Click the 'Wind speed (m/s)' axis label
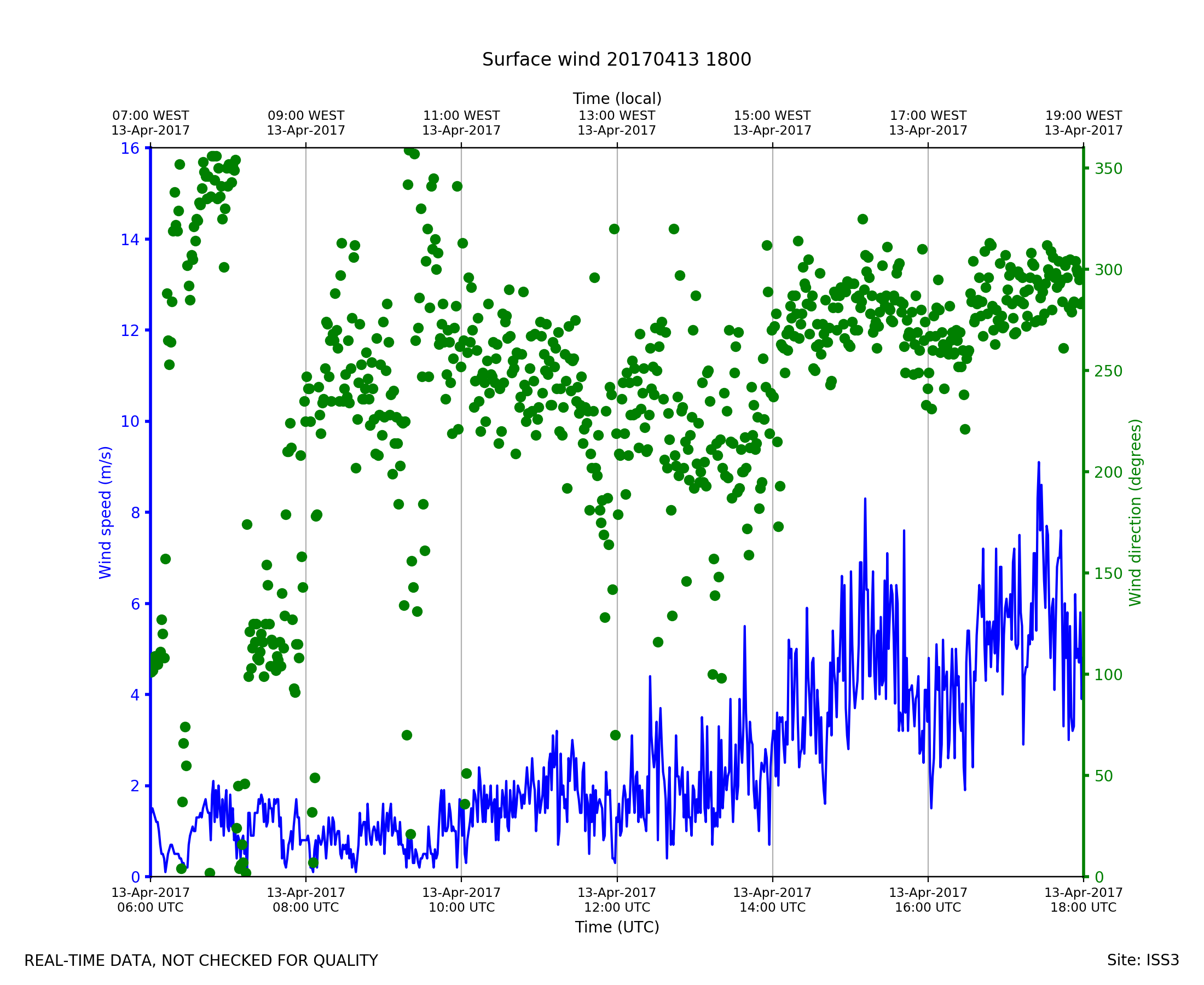The width and height of the screenshot is (1204, 985). coord(106,512)
